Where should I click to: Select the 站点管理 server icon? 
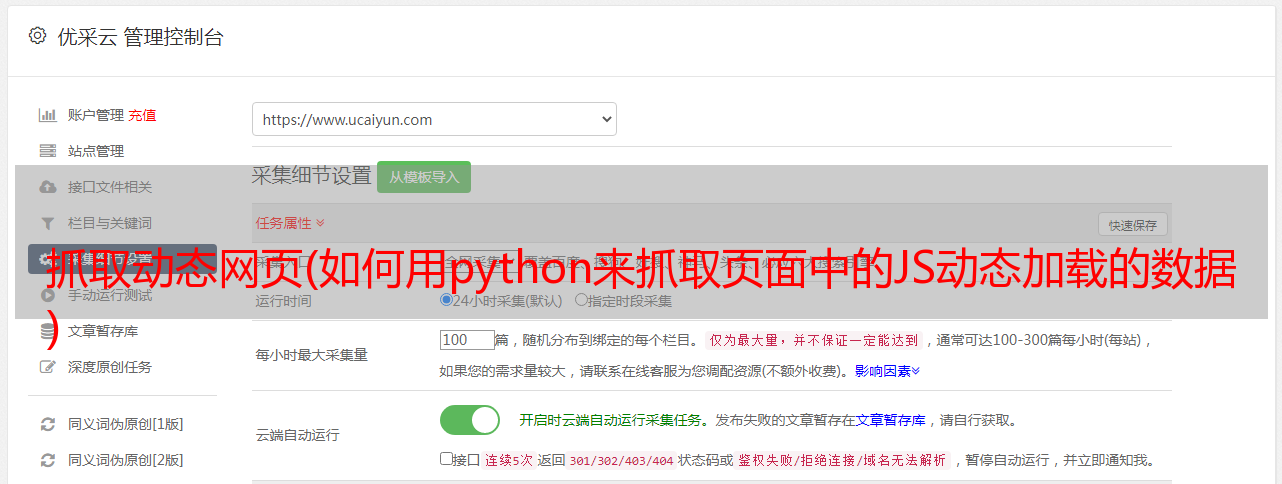47,151
